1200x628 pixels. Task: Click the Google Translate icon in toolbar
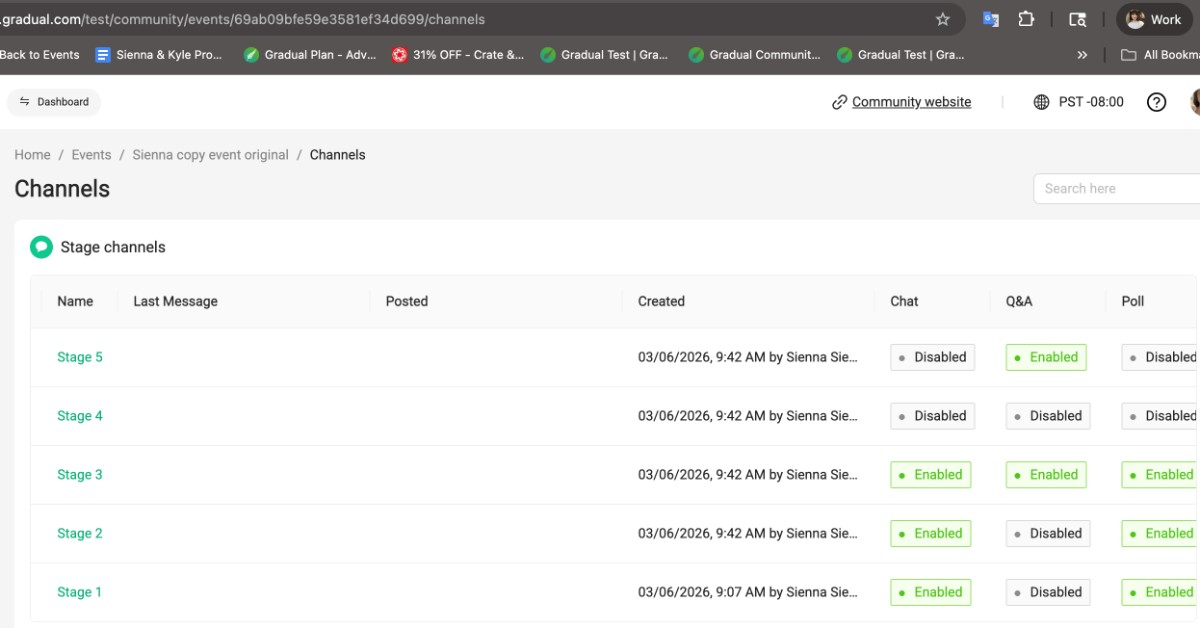pos(990,19)
